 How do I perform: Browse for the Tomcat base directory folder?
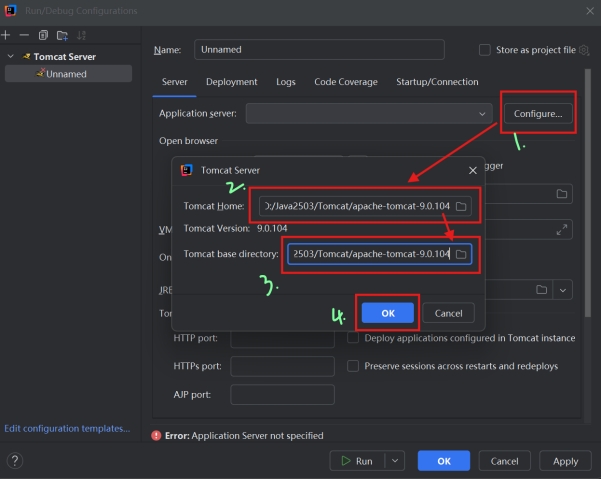tap(461, 254)
